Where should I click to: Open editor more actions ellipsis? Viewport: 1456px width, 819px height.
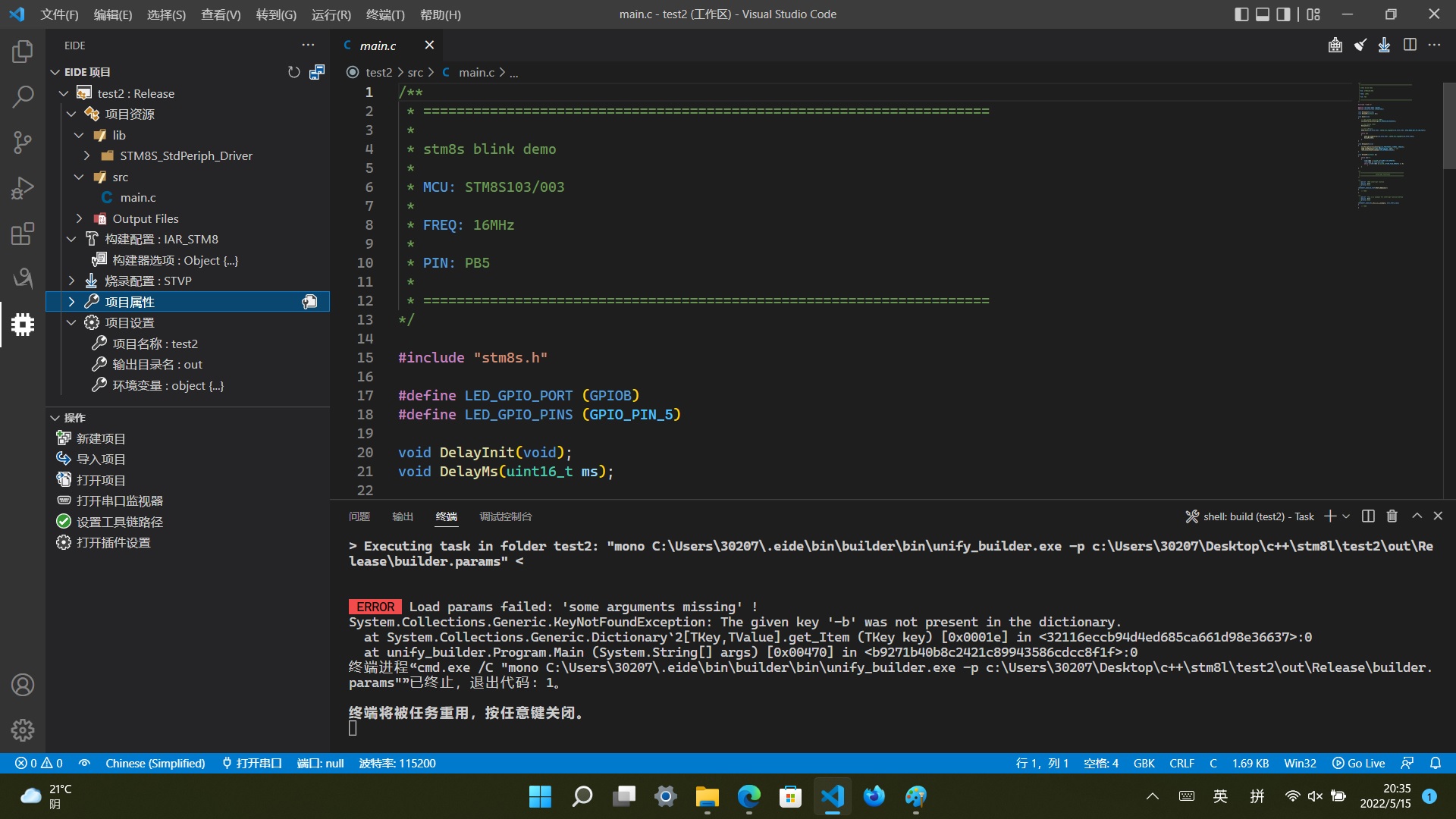(1434, 45)
